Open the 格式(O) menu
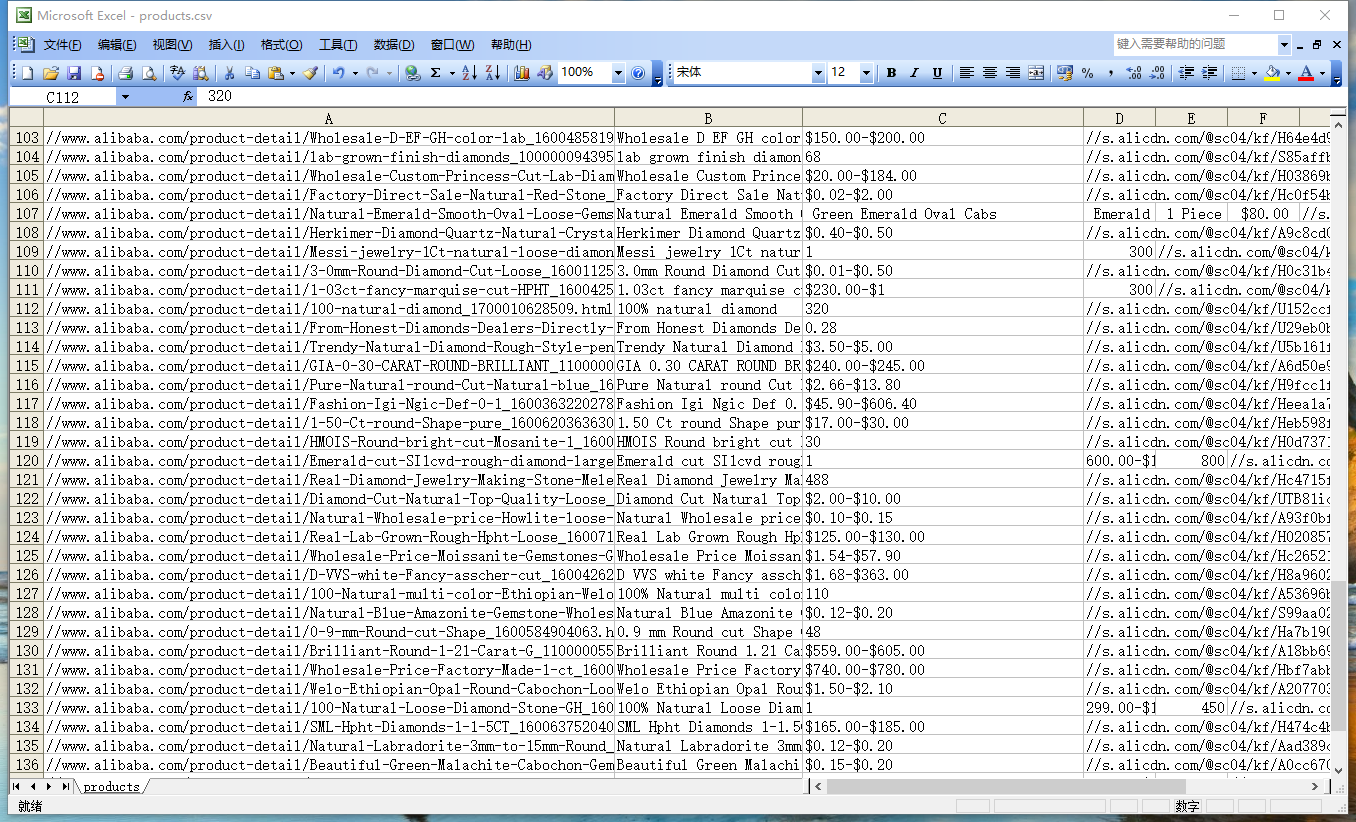1356x822 pixels. [x=281, y=45]
